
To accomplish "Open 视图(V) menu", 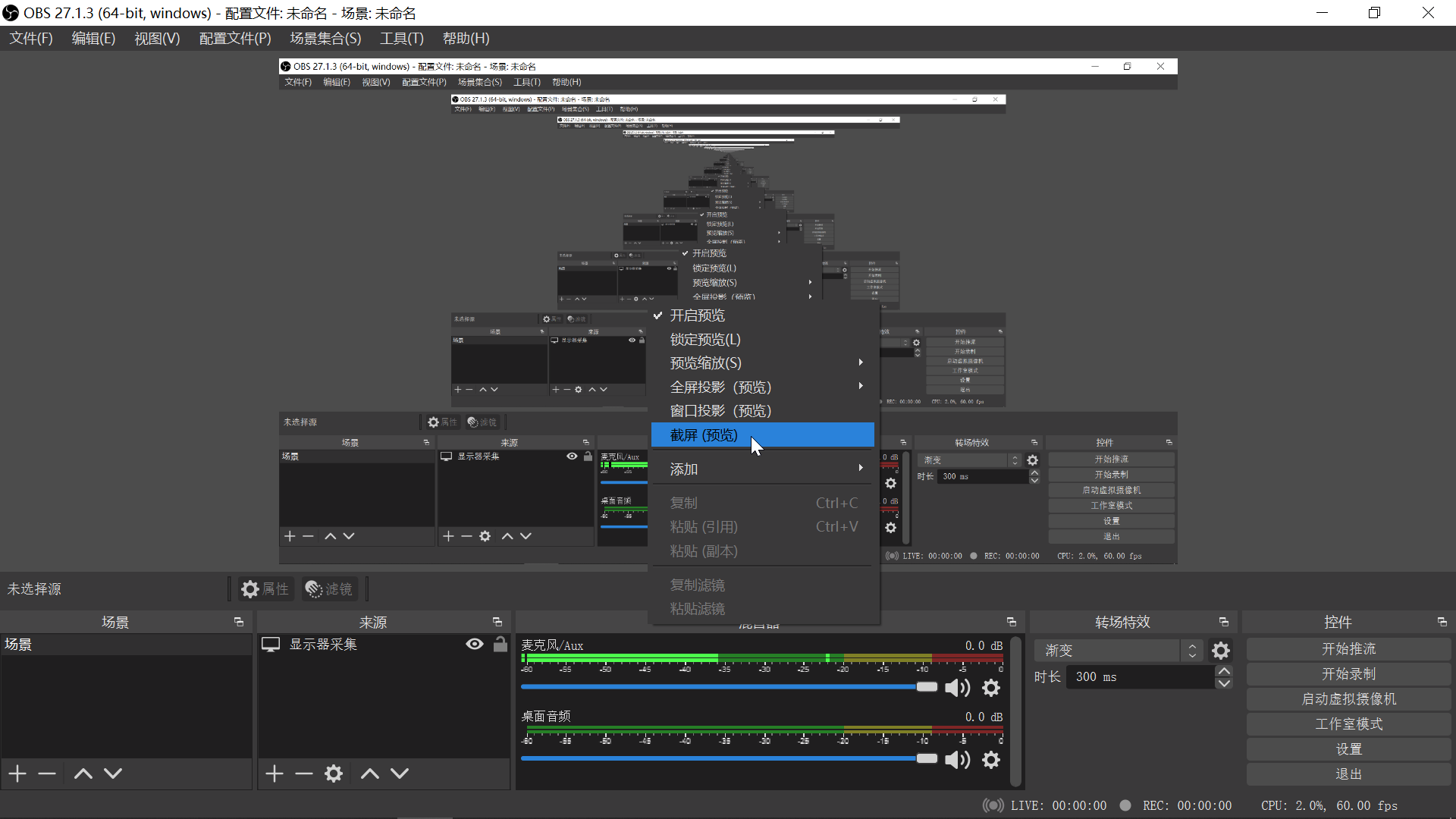I will coord(157,38).
